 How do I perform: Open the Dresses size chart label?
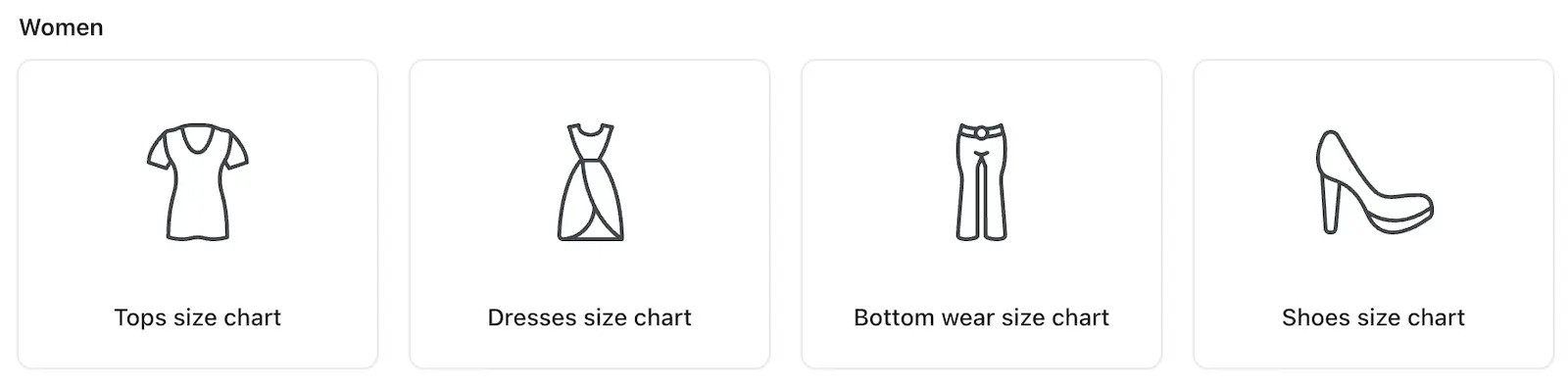click(x=590, y=317)
